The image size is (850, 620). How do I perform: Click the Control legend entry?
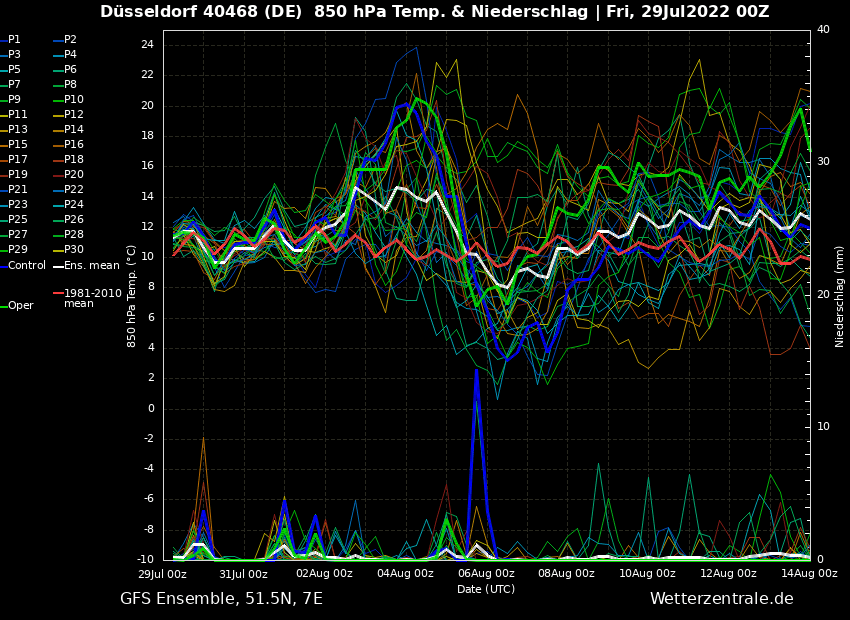coord(27,266)
